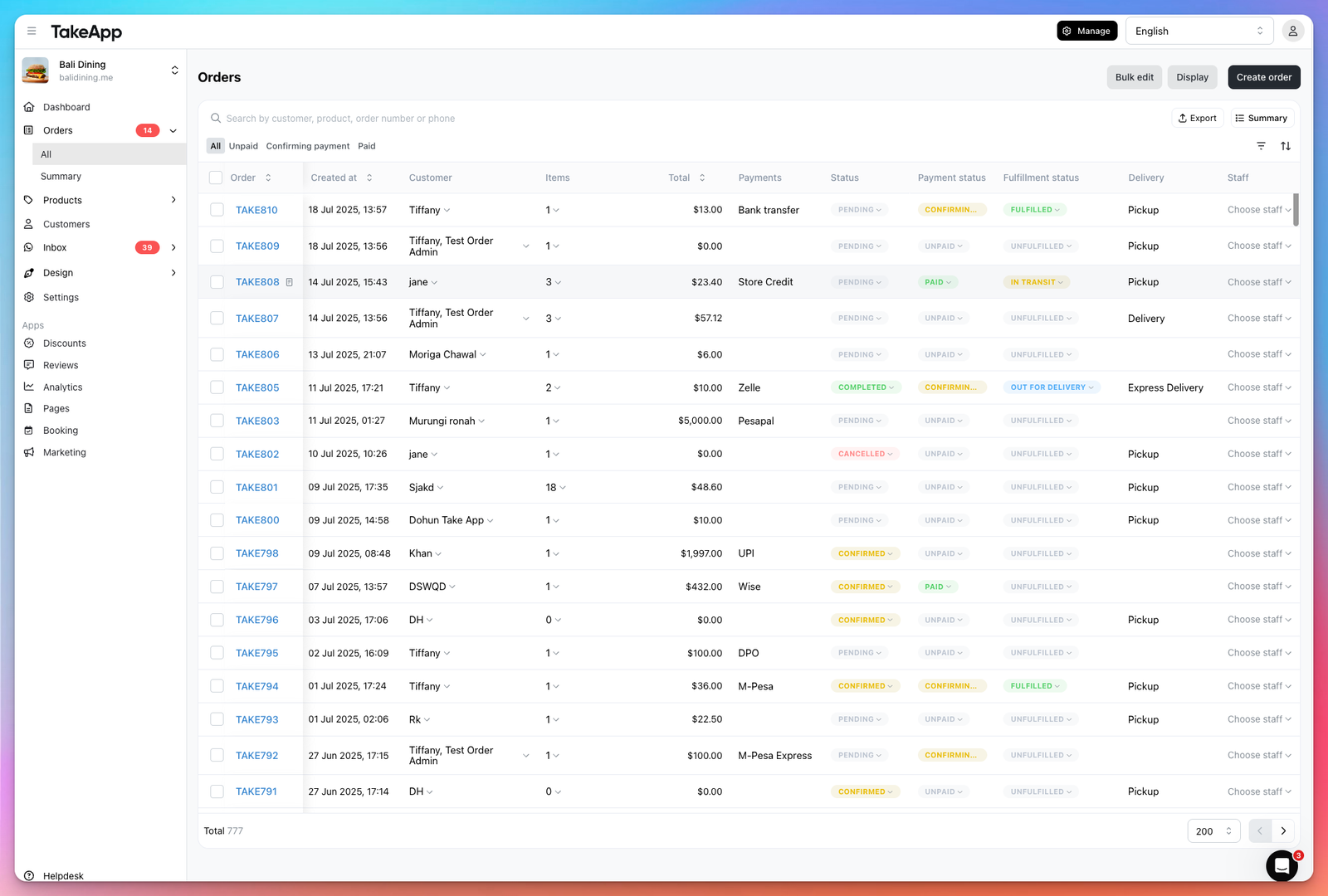Image resolution: width=1328 pixels, height=896 pixels.
Task: Open the hamburger menu icon
Action: 32,32
